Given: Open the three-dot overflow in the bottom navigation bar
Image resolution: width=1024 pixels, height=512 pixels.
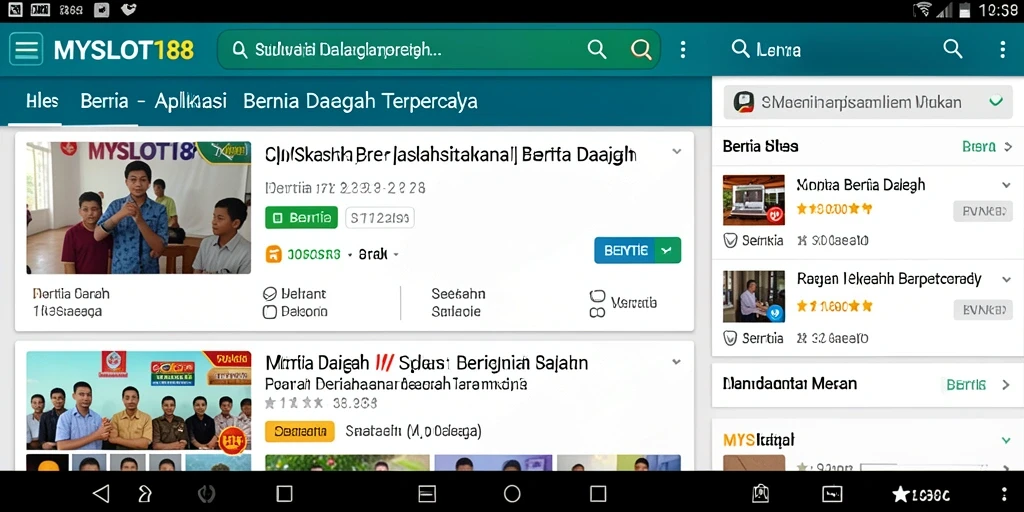Looking at the screenshot, I should [x=1004, y=494].
